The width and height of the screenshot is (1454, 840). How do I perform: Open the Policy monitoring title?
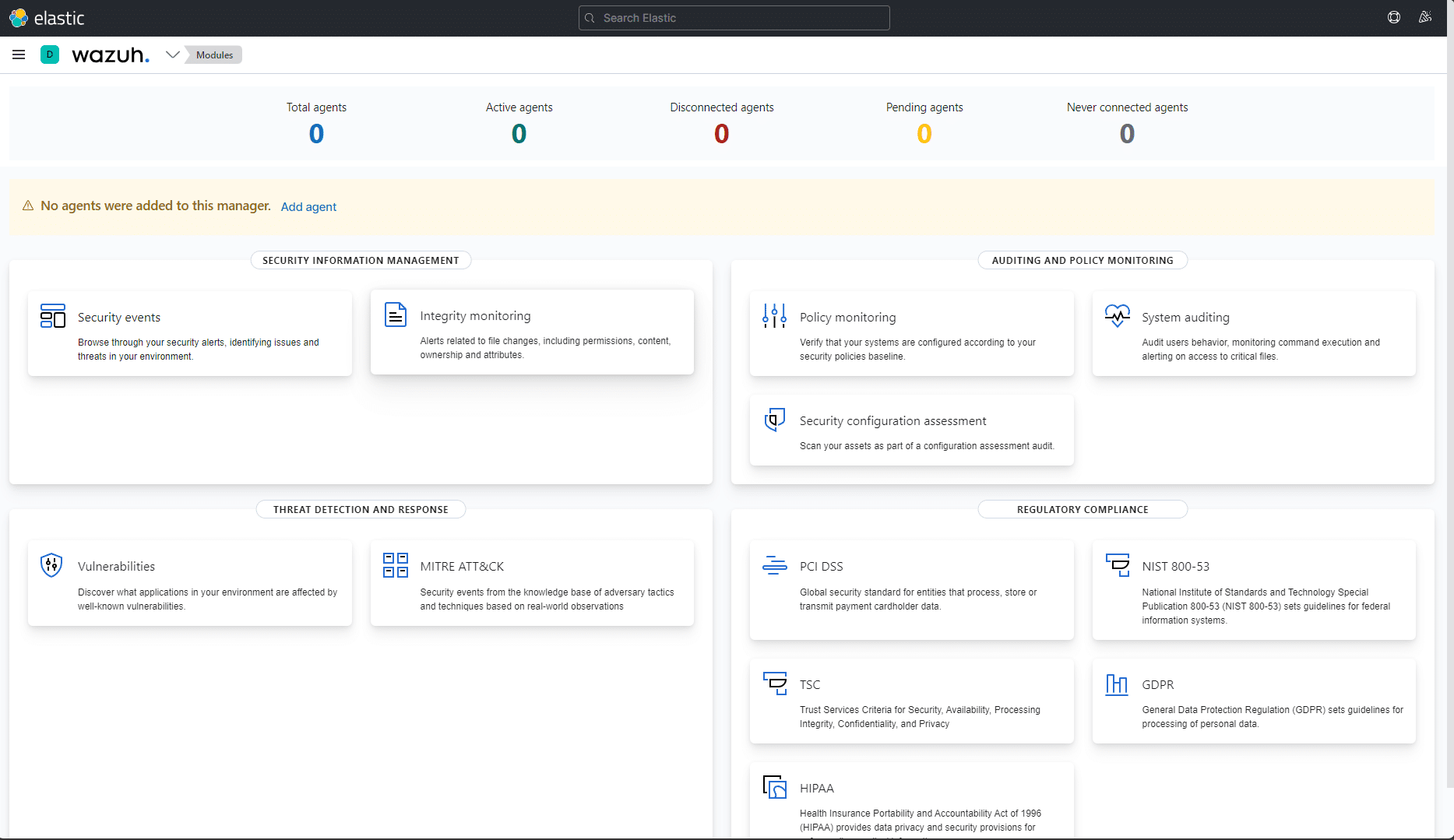point(847,318)
